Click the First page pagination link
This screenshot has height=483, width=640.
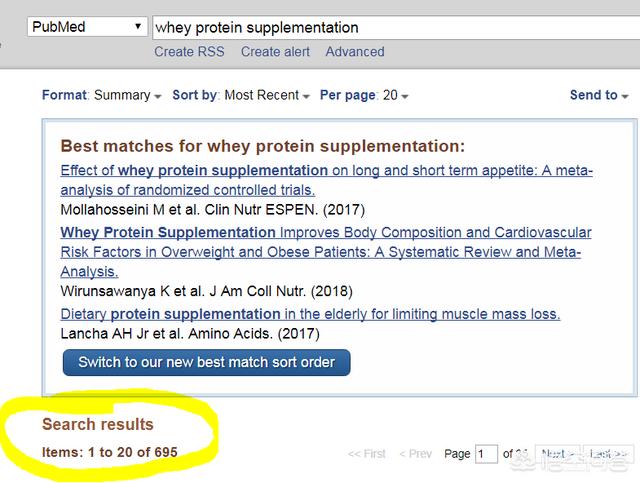point(367,454)
